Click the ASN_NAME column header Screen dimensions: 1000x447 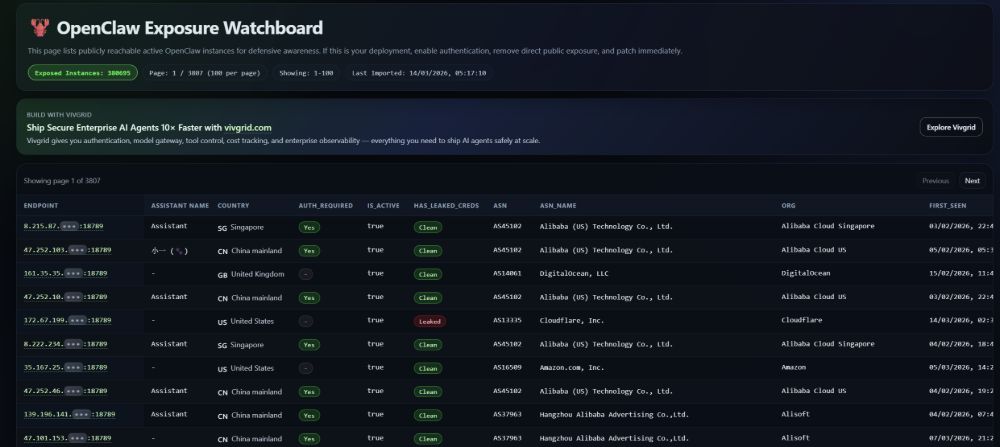[x=557, y=205]
